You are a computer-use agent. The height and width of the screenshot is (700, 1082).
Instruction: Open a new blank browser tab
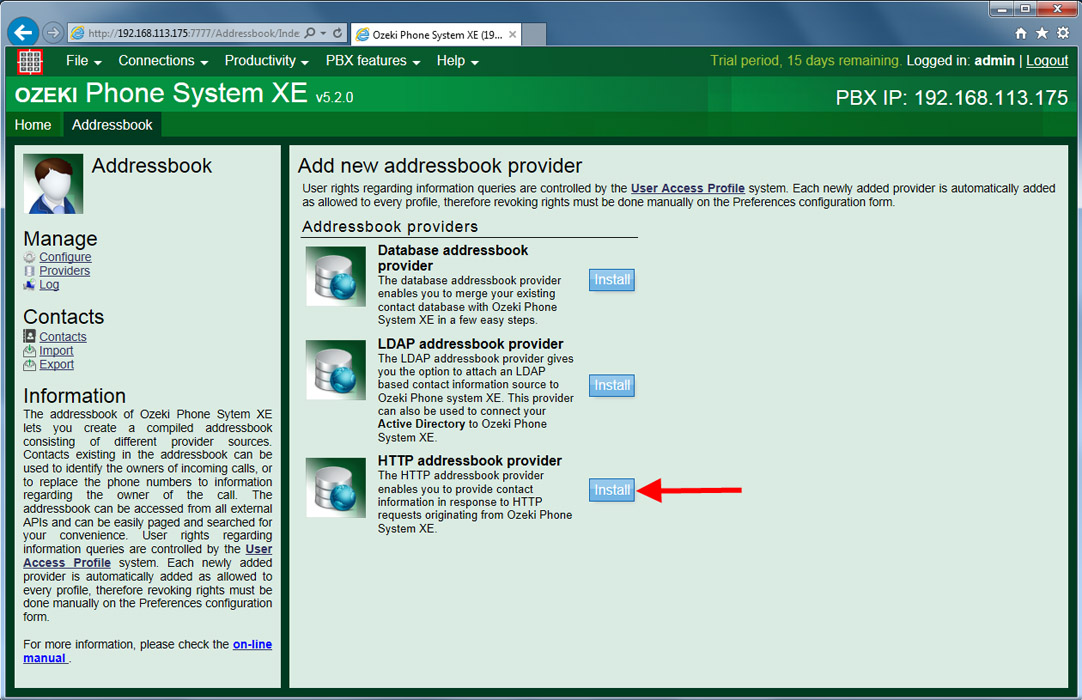[534, 35]
